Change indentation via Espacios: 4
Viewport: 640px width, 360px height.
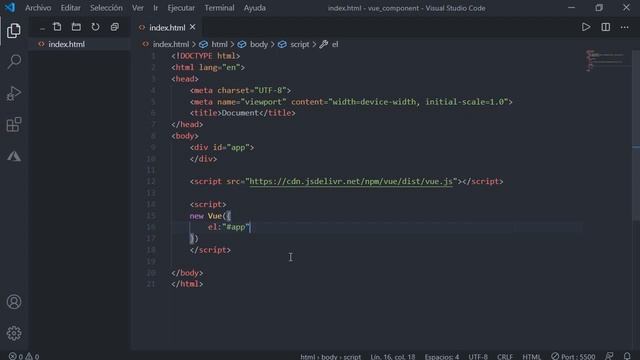[442, 356]
